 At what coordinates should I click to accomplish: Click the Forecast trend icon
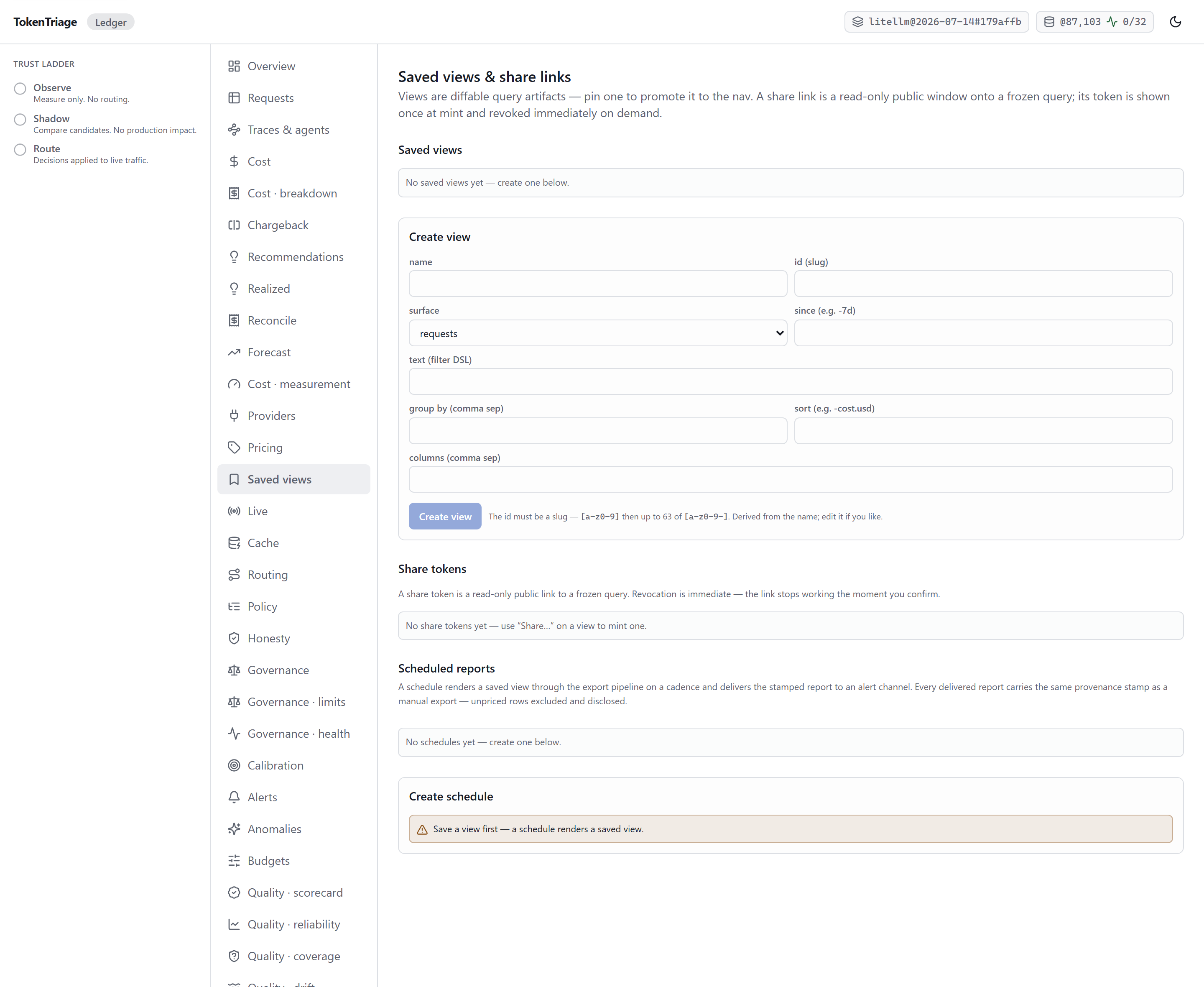pyautogui.click(x=234, y=353)
